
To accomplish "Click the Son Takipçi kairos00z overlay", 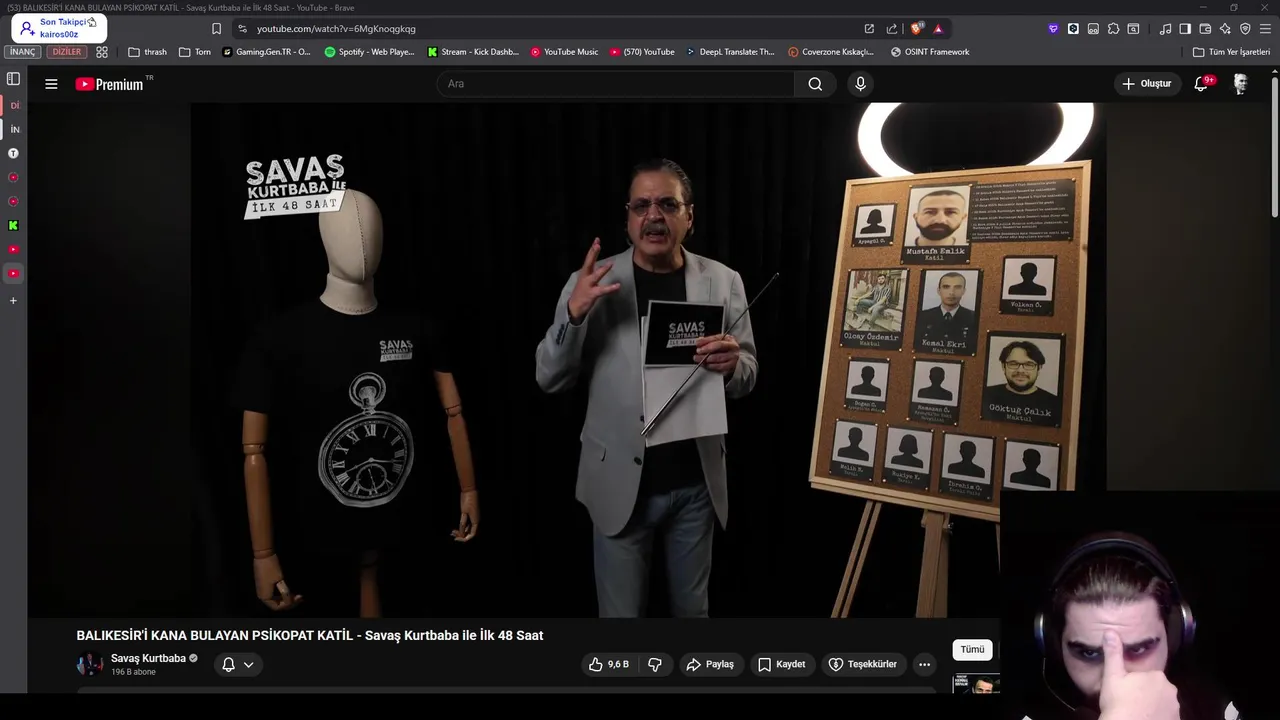I will coord(59,28).
